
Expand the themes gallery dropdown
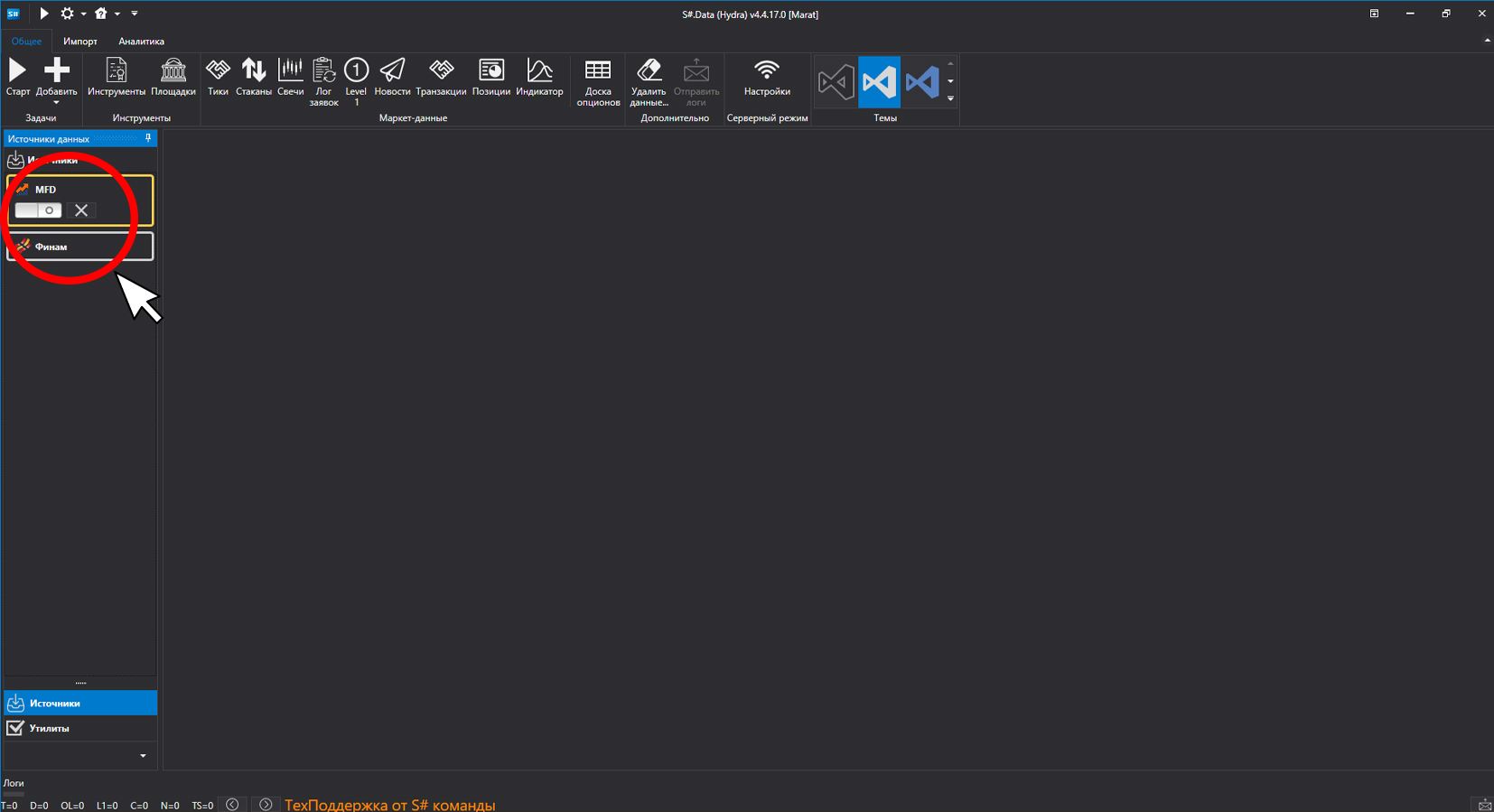950,98
